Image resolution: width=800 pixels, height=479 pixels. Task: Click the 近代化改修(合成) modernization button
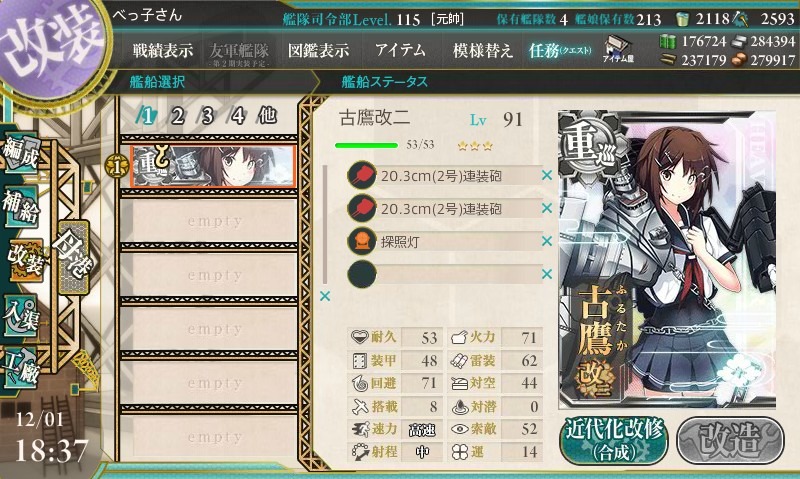pyautogui.click(x=614, y=440)
